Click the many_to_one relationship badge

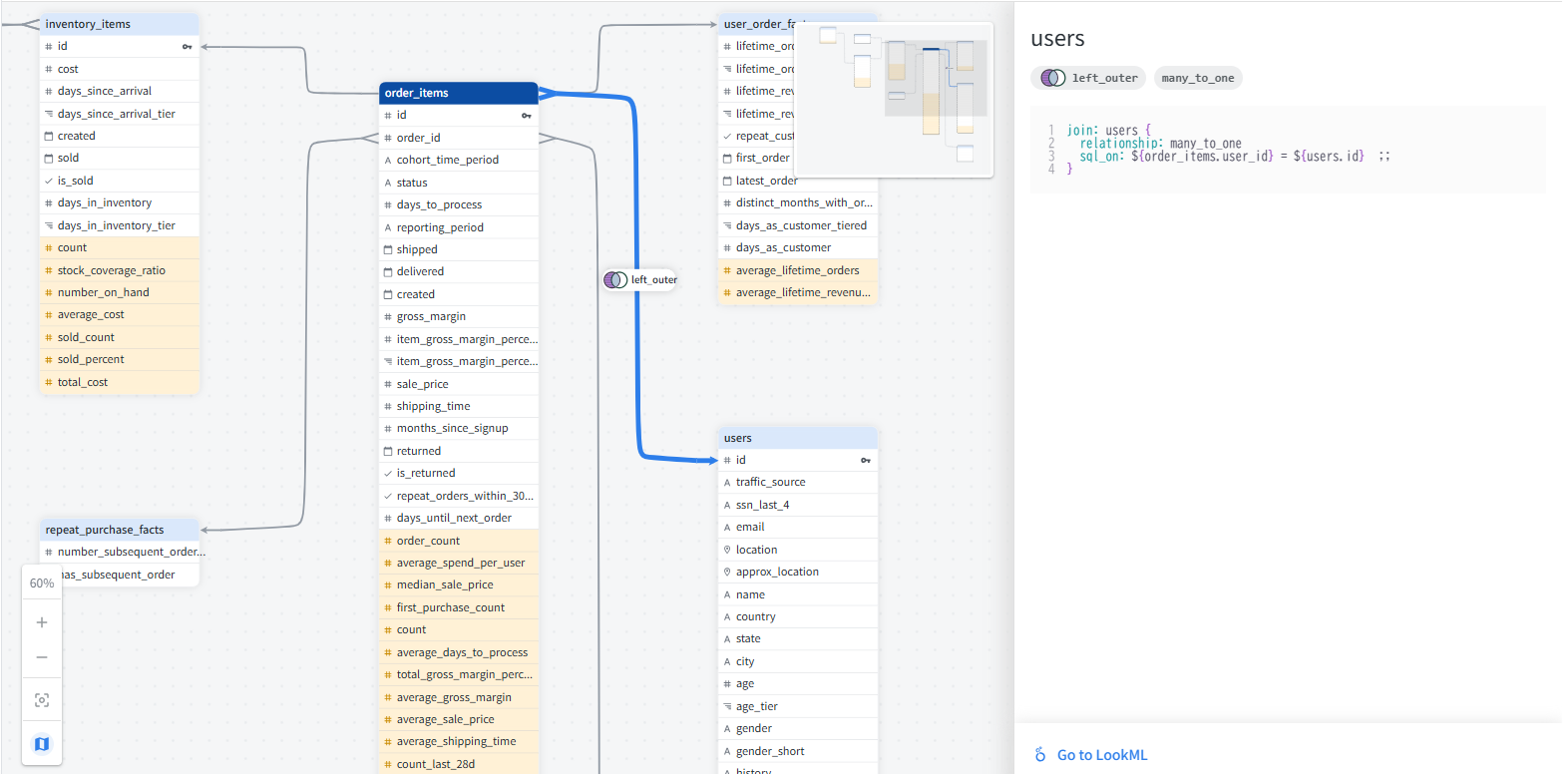1197,78
